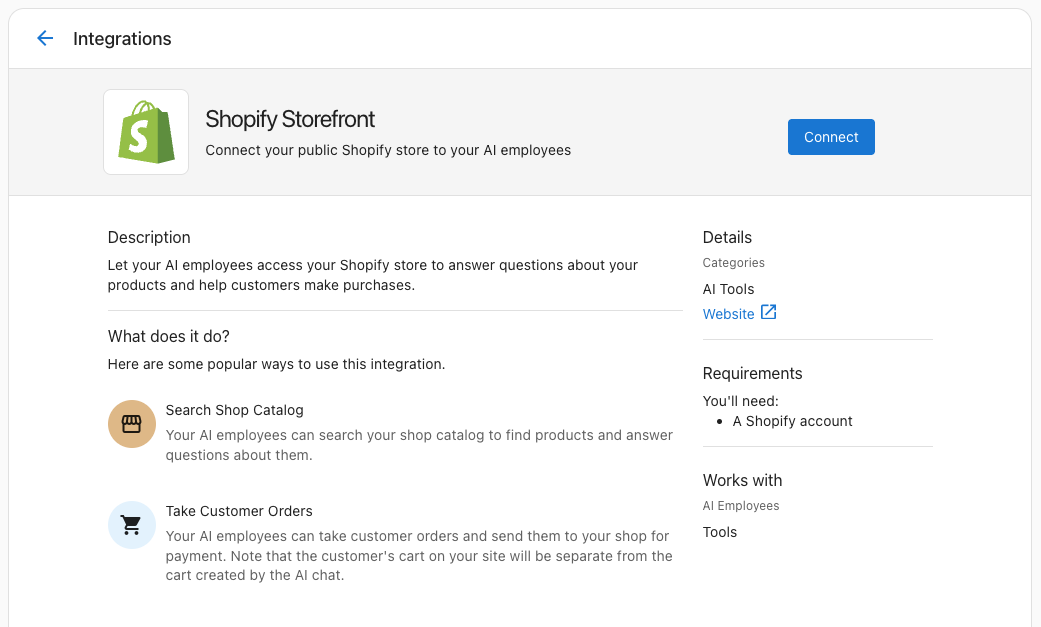Click the Description section heading
This screenshot has height=627, width=1041.
click(148, 237)
